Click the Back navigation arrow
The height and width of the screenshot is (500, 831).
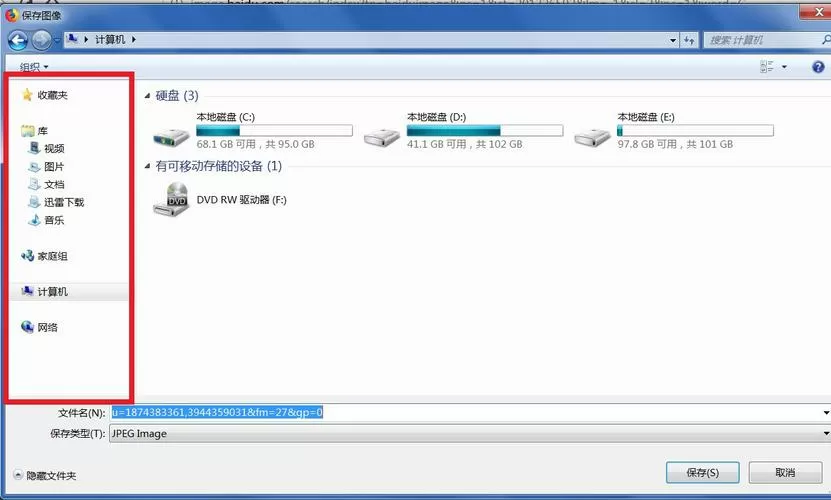tap(17, 40)
